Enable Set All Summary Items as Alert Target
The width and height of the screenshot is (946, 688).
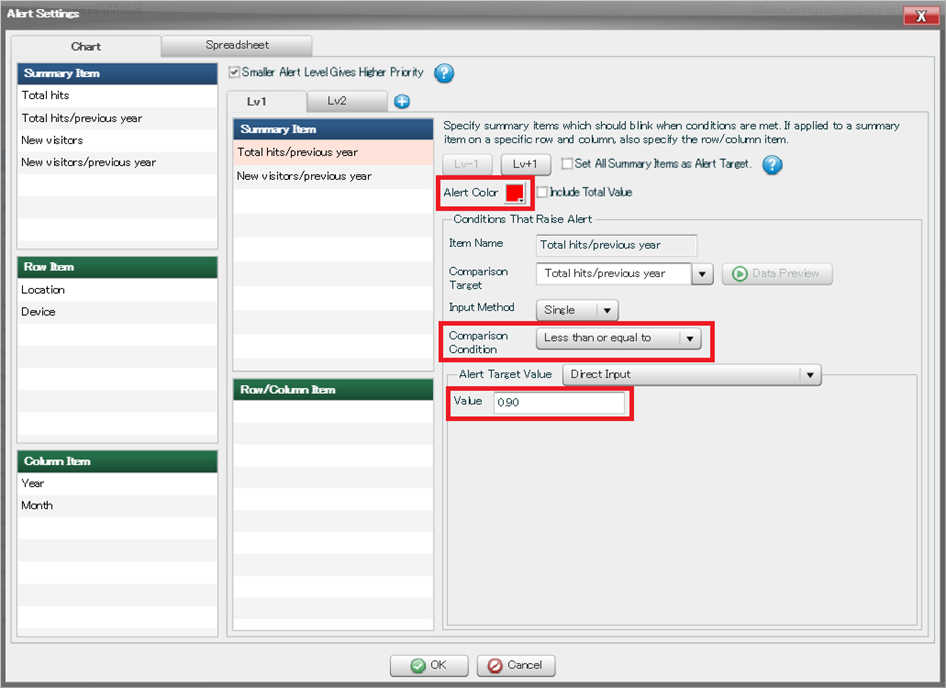(x=567, y=164)
